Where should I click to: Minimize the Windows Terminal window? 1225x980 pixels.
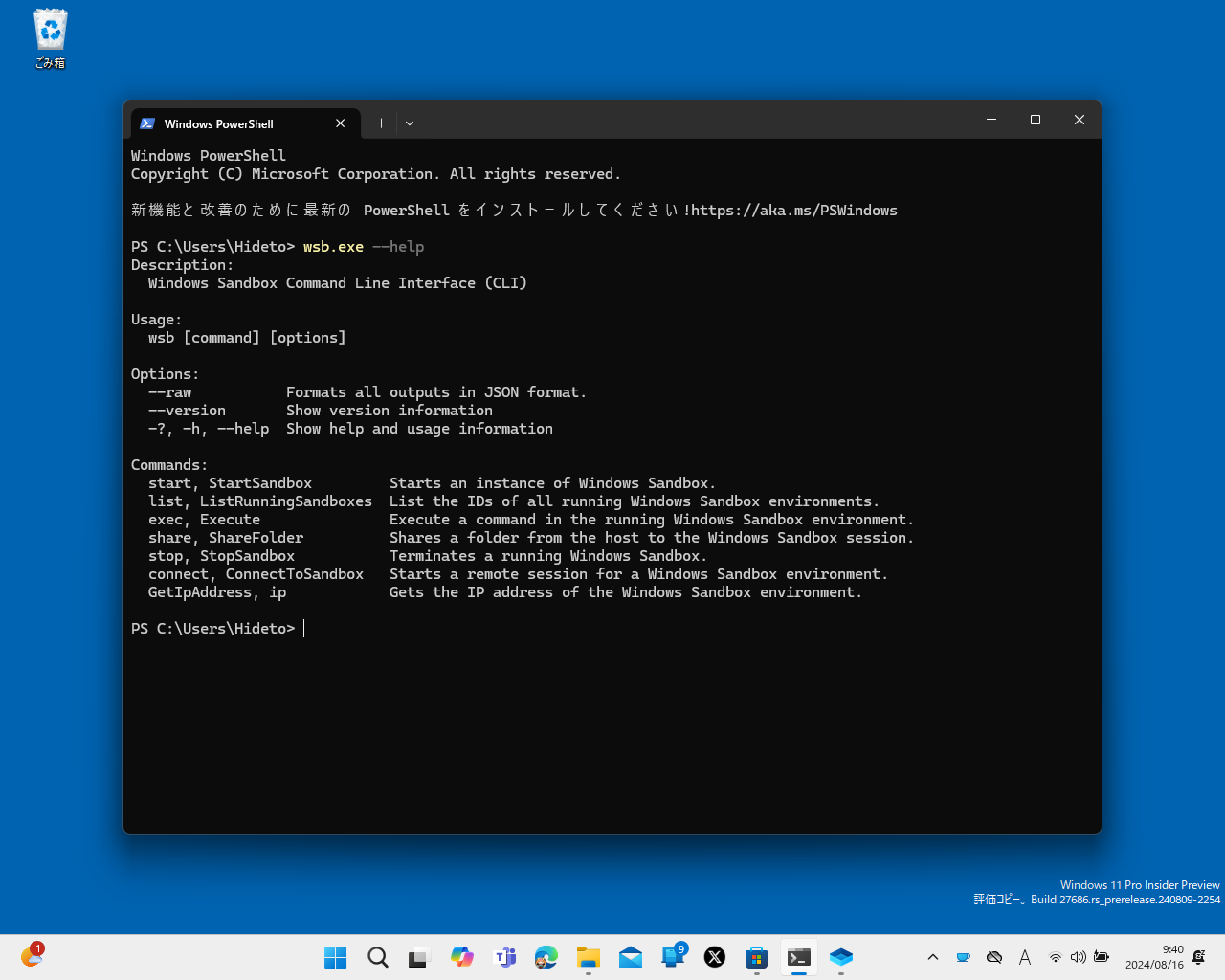click(x=991, y=120)
